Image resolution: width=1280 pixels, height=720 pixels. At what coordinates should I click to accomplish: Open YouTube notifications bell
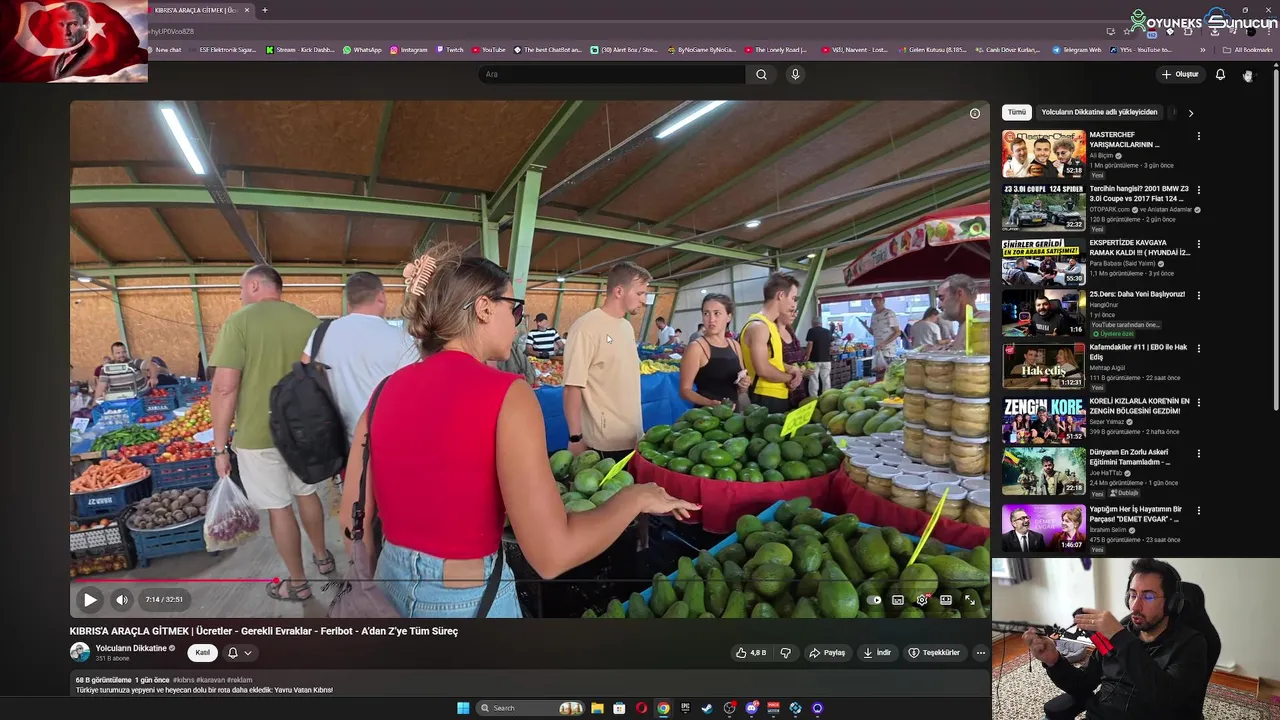(1220, 74)
